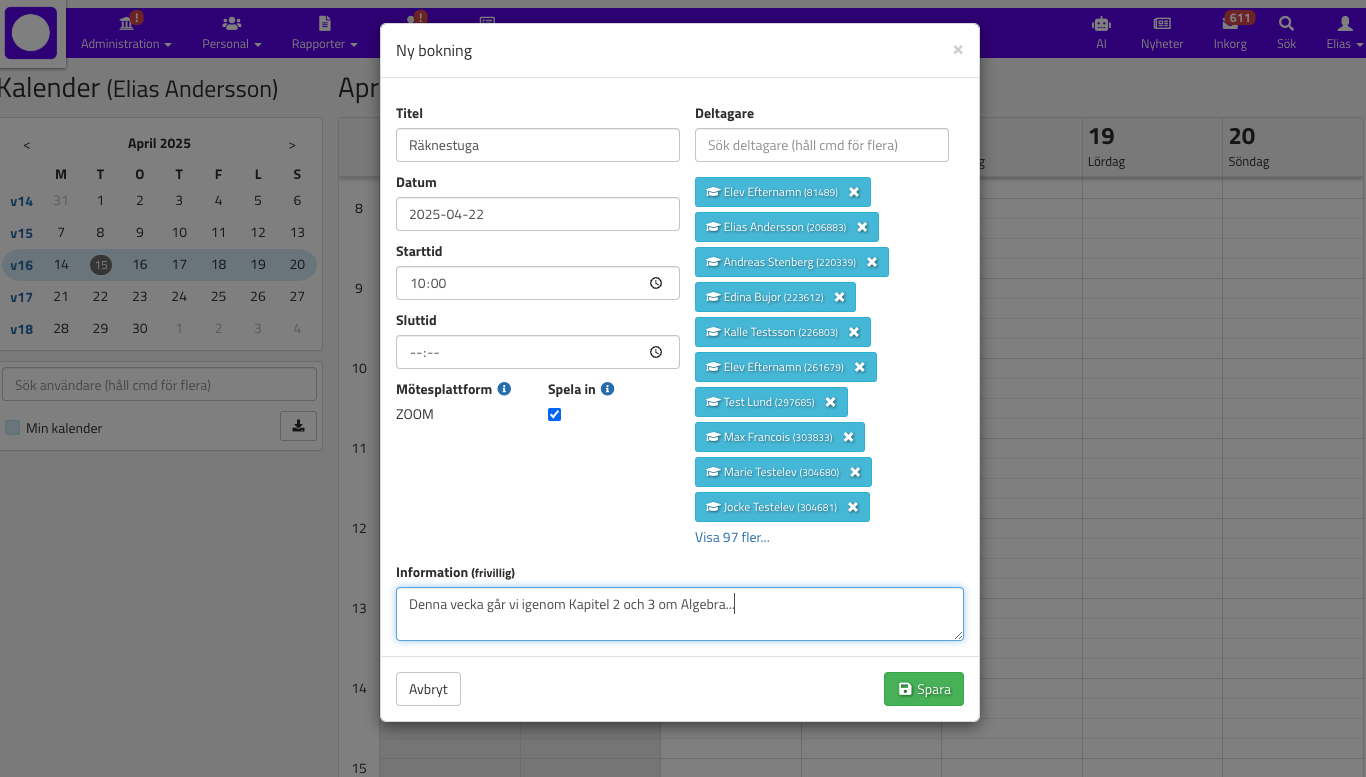Viewport: 1366px width, 777px height.
Task: Open the Rapporter dropdown menu
Action: pos(325,32)
